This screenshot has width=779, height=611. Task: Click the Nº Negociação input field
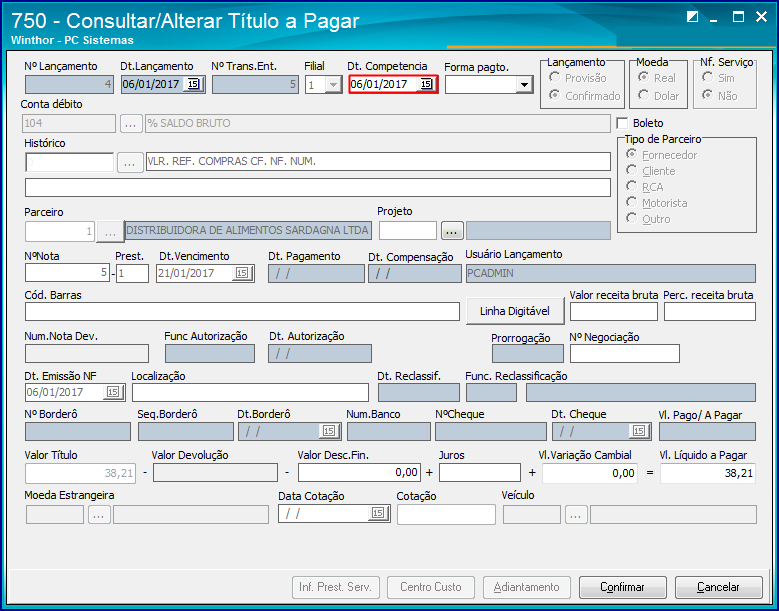pos(624,354)
